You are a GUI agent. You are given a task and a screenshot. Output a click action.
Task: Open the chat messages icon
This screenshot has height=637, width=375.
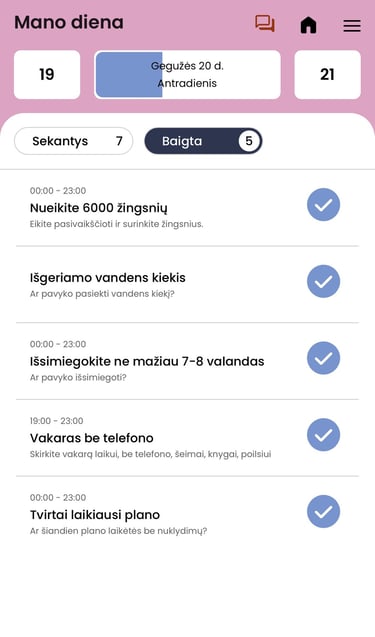coord(265,24)
